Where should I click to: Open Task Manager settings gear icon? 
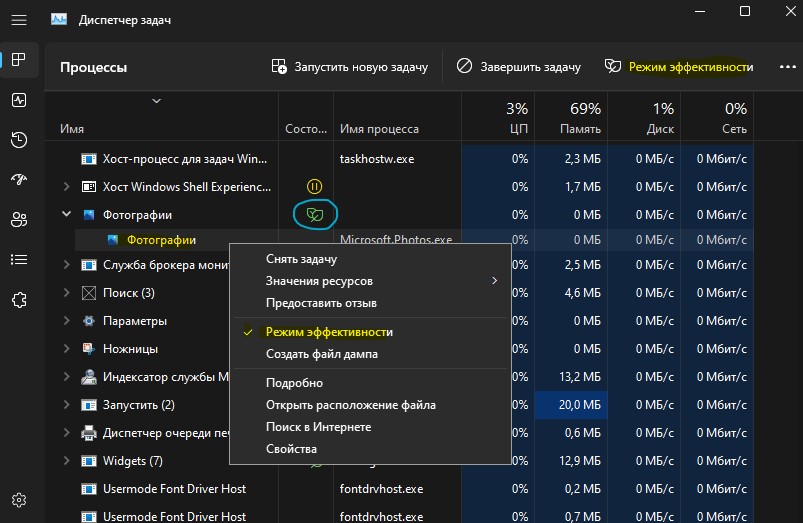point(19,500)
